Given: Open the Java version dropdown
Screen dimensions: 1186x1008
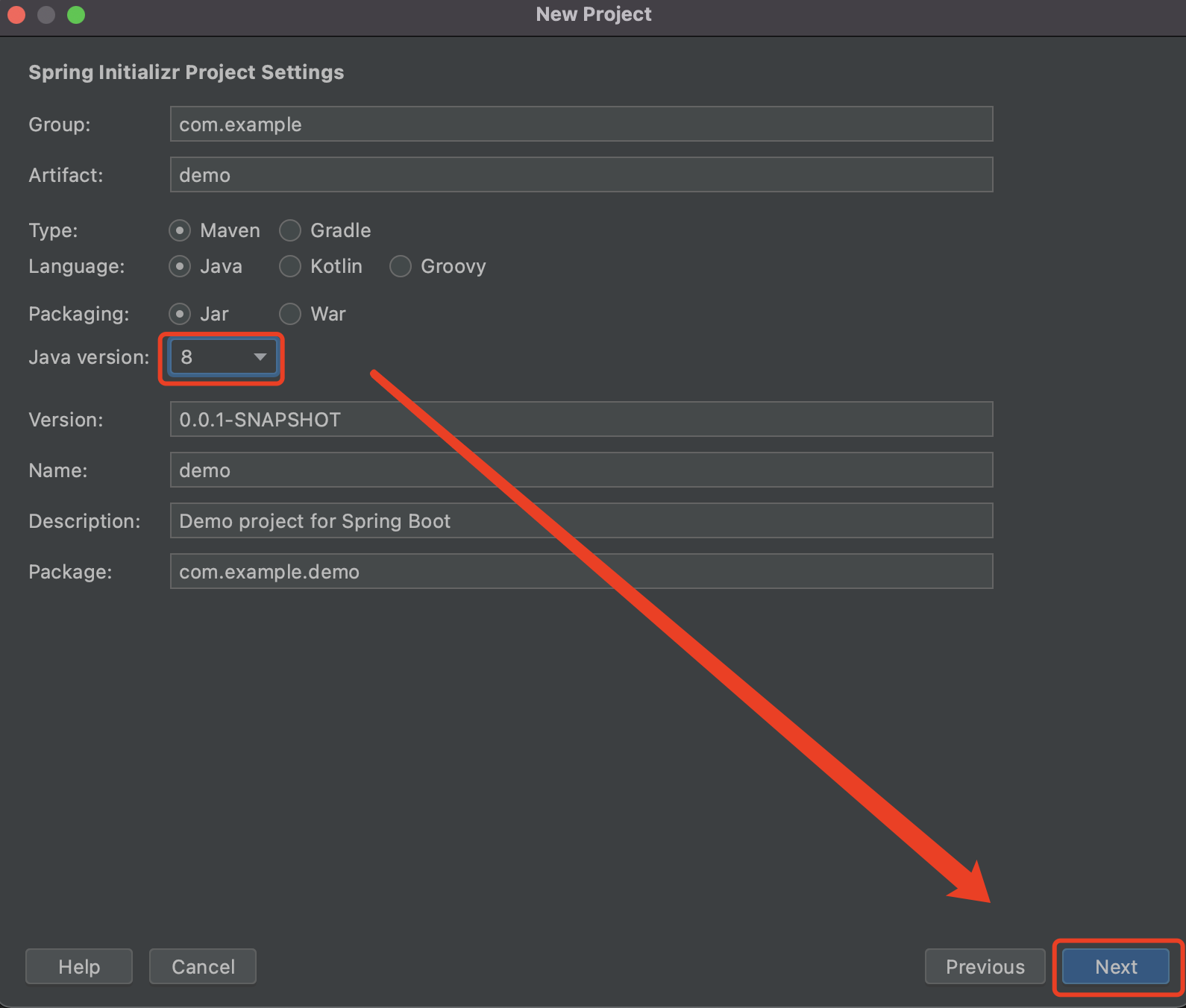Looking at the screenshot, I should point(223,357).
